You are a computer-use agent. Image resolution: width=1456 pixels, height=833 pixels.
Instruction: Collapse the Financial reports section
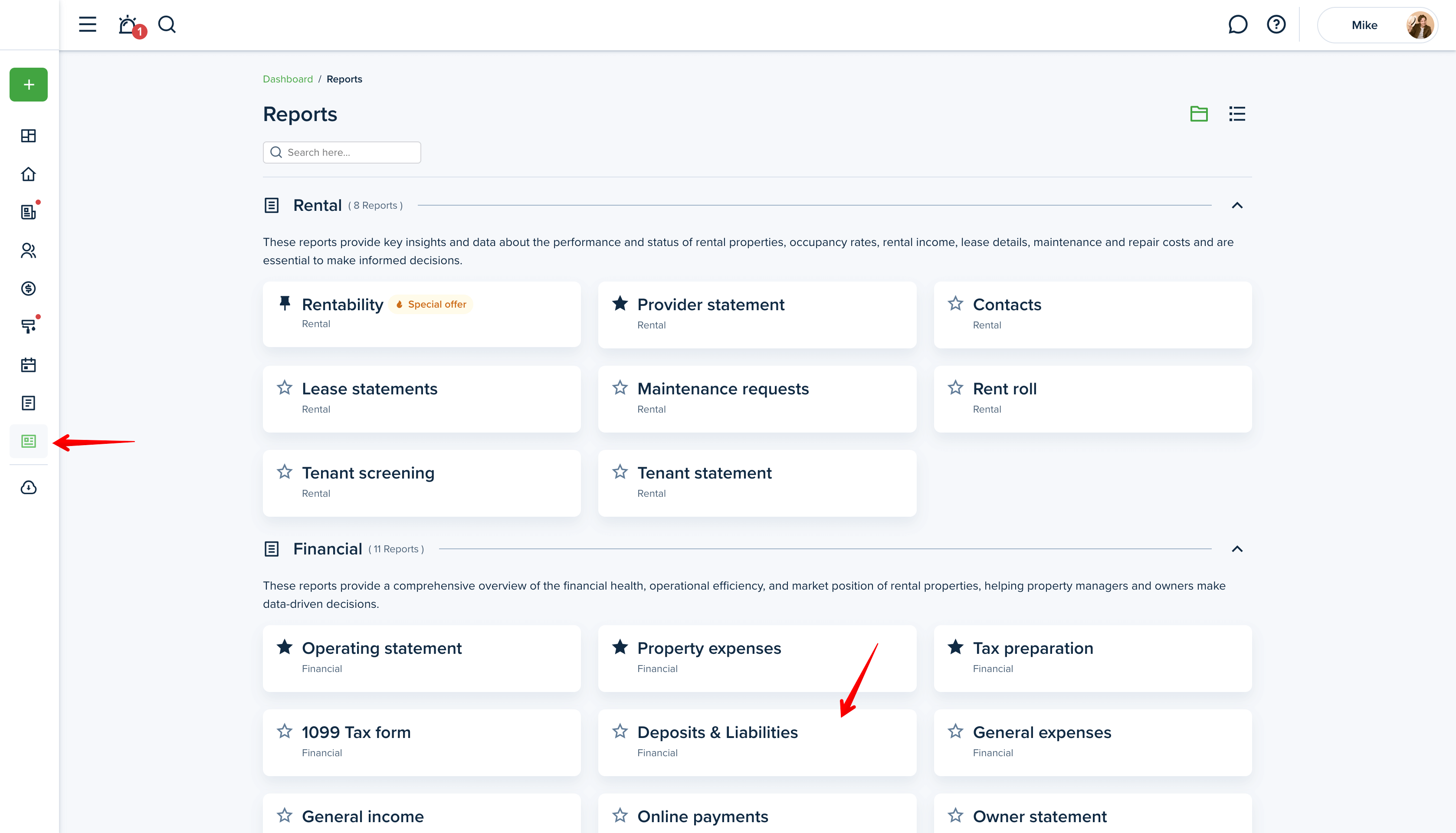pos(1237,549)
